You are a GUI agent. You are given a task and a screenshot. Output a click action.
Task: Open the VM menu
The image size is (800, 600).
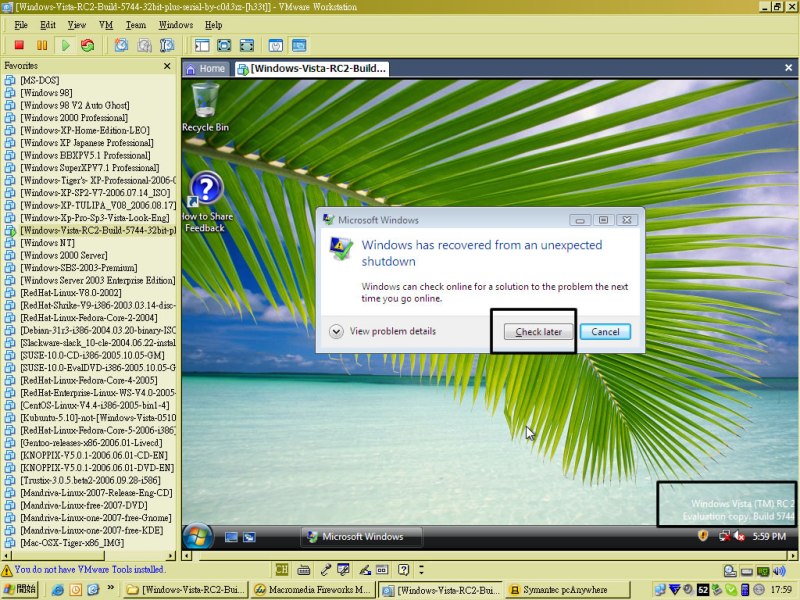106,25
